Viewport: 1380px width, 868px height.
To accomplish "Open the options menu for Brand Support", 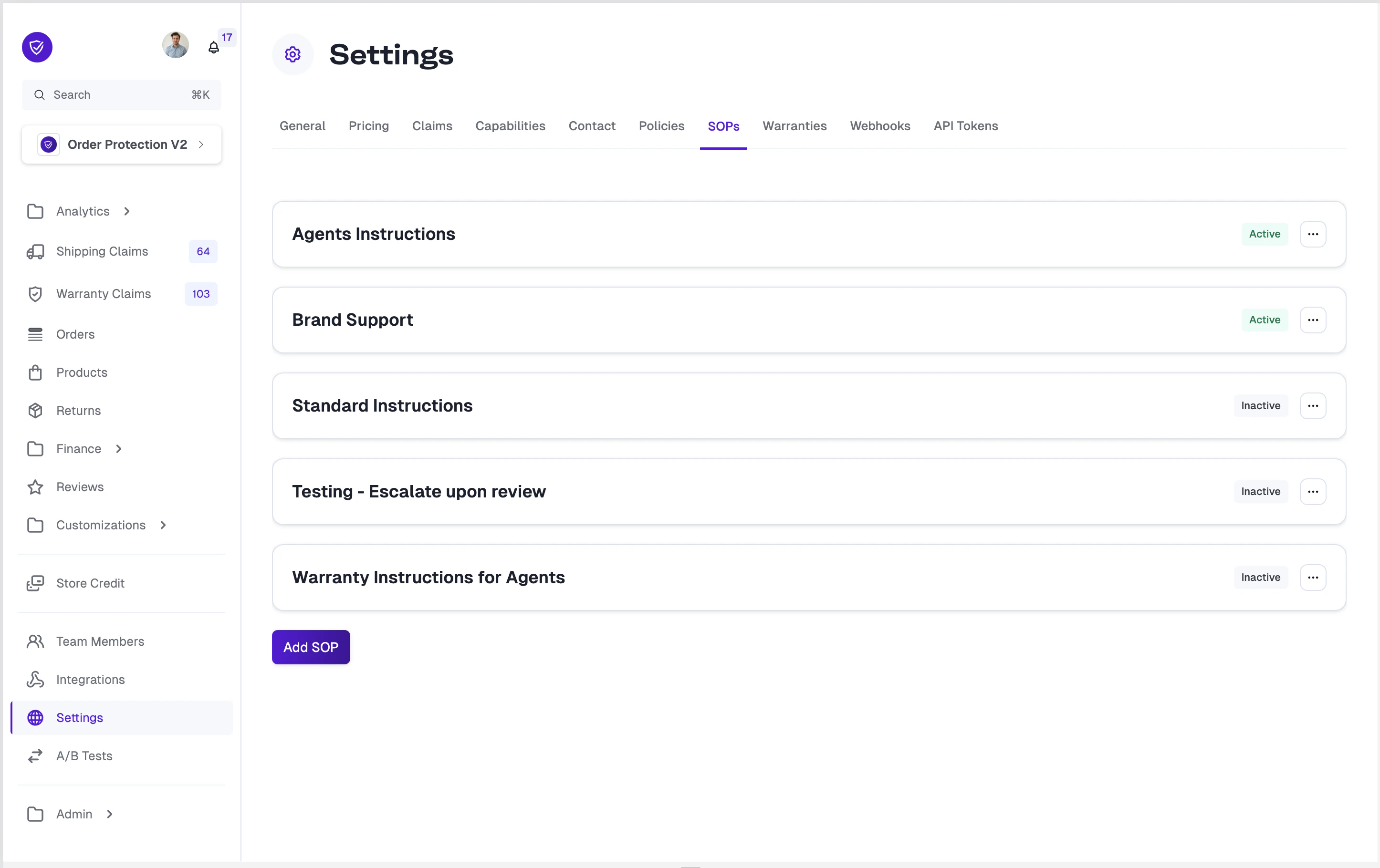I will pos(1313,320).
